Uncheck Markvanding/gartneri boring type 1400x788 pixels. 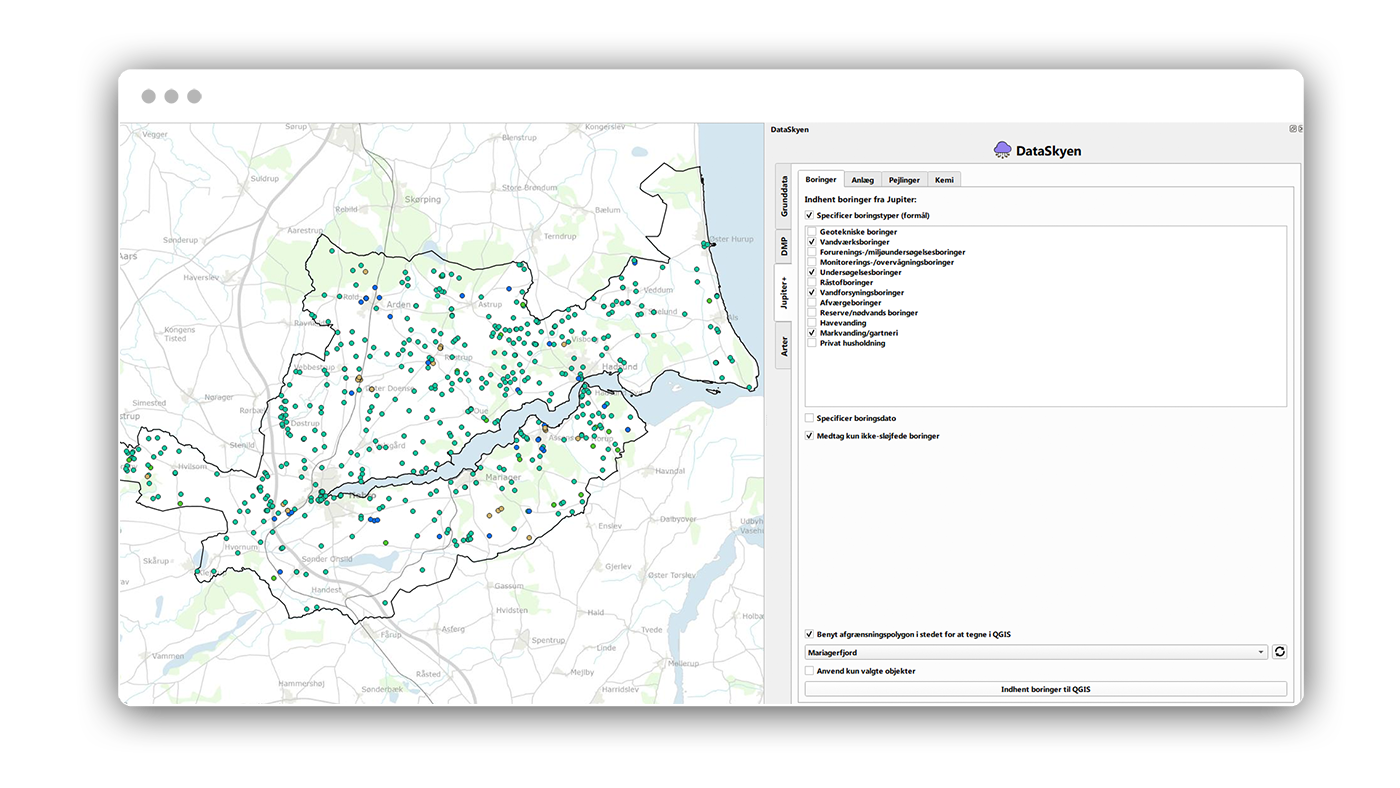pos(812,333)
